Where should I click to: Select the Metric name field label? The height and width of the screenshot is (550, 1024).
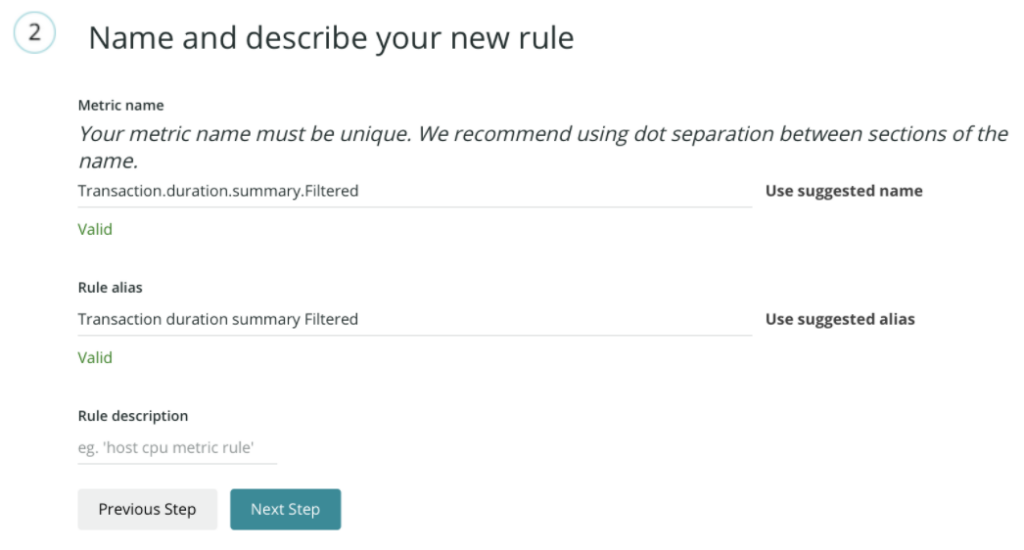coord(121,105)
